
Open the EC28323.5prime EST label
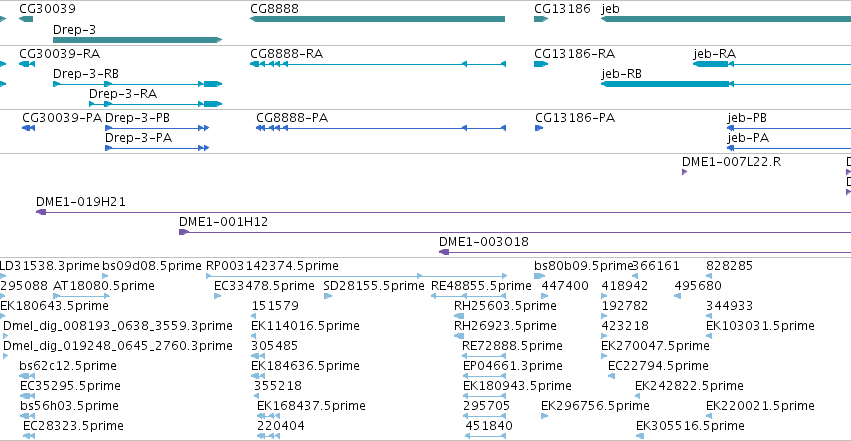pos(73,426)
